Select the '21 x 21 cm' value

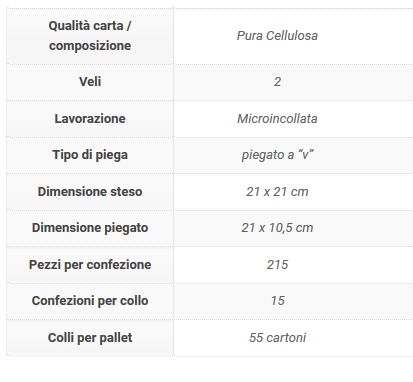(x=277, y=192)
